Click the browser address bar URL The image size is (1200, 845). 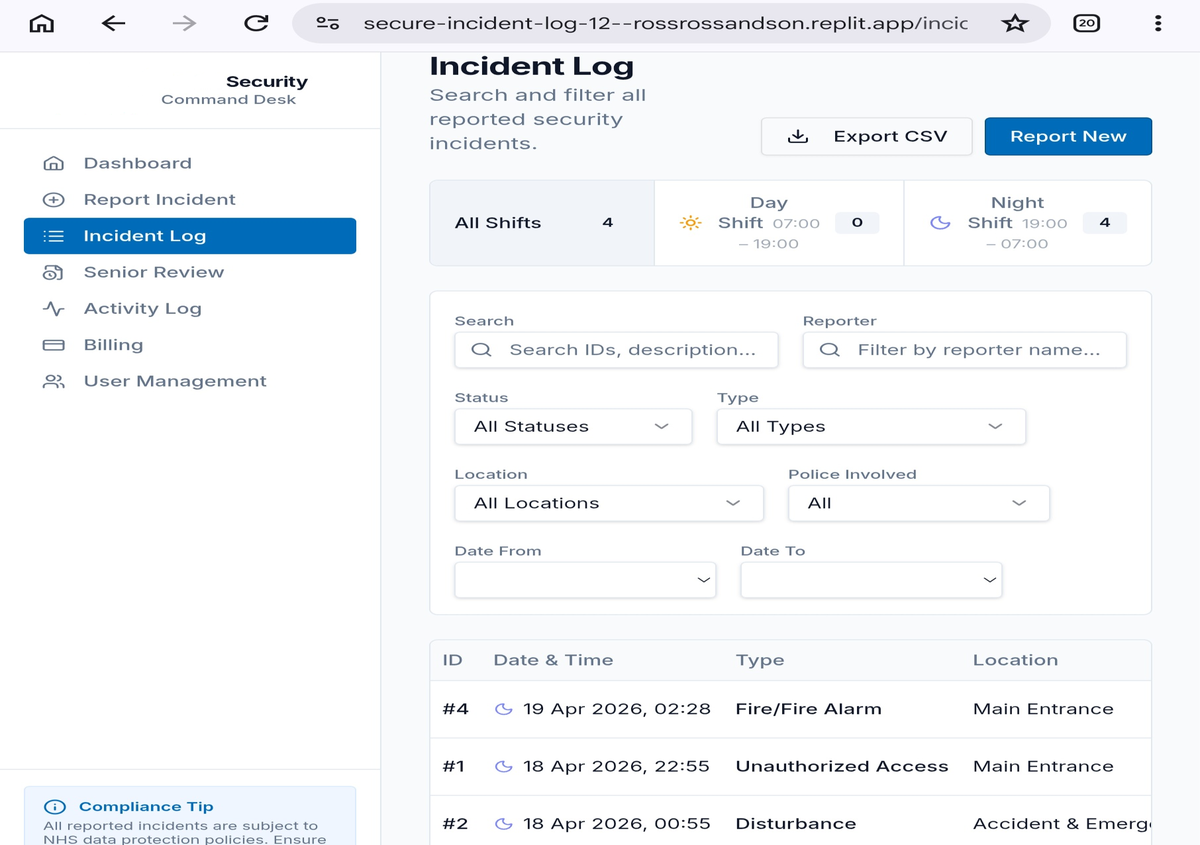[665, 23]
